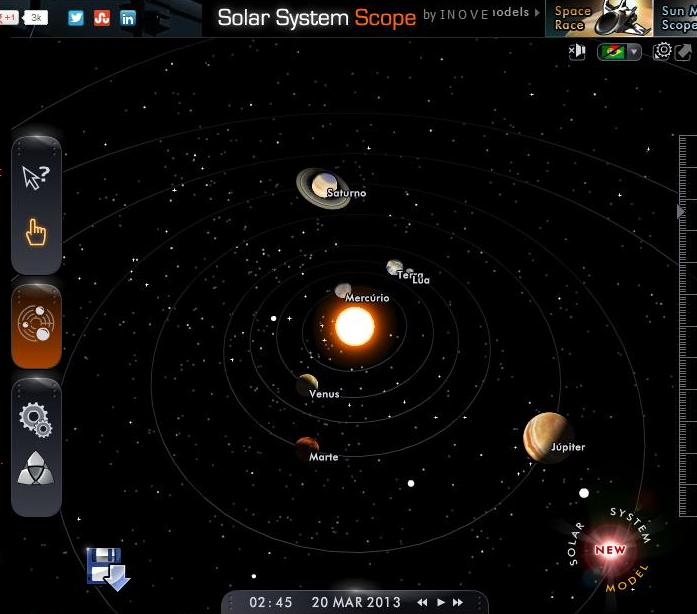Click the zoom scale ruler on right edge
This screenshot has height=614, width=697.
[x=688, y=326]
